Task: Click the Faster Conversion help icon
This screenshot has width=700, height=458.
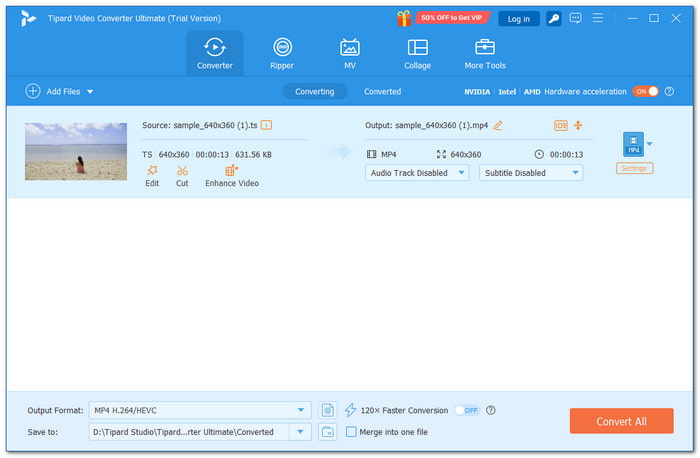Action: [x=490, y=410]
